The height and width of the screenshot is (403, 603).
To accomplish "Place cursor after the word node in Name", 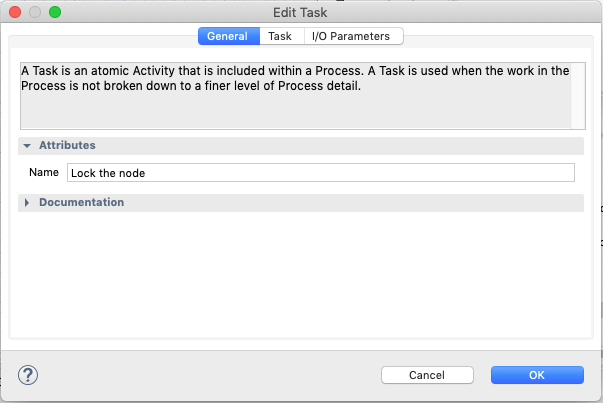I will 146,173.
